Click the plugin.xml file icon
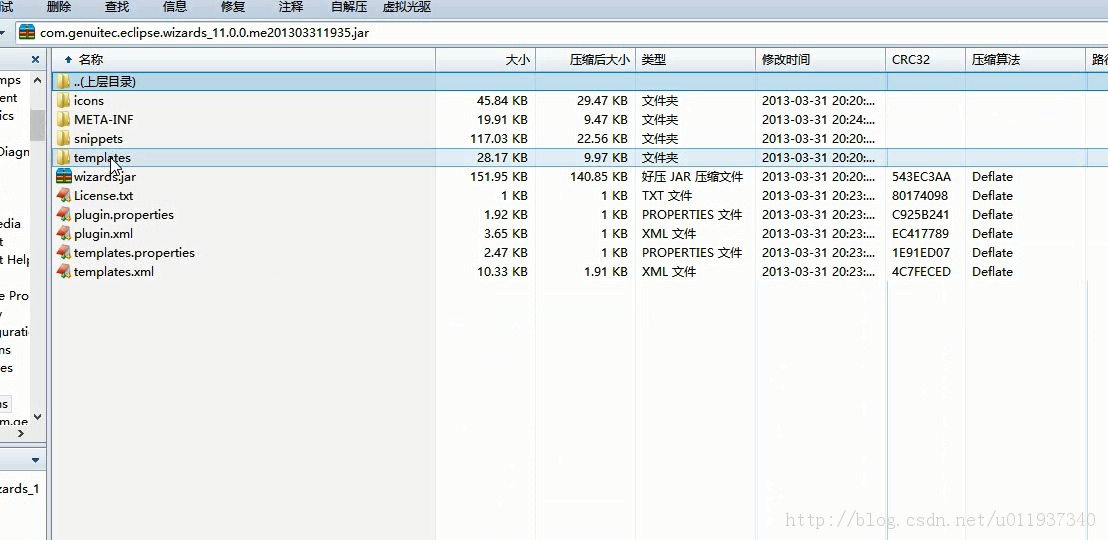The height and width of the screenshot is (540, 1108). pyautogui.click(x=64, y=234)
